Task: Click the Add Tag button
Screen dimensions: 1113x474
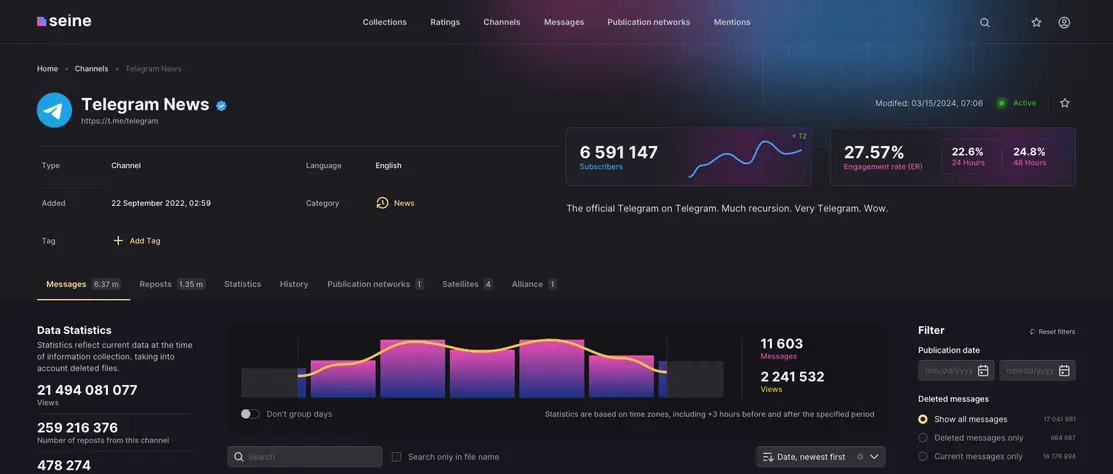Action: pyautogui.click(x=137, y=241)
